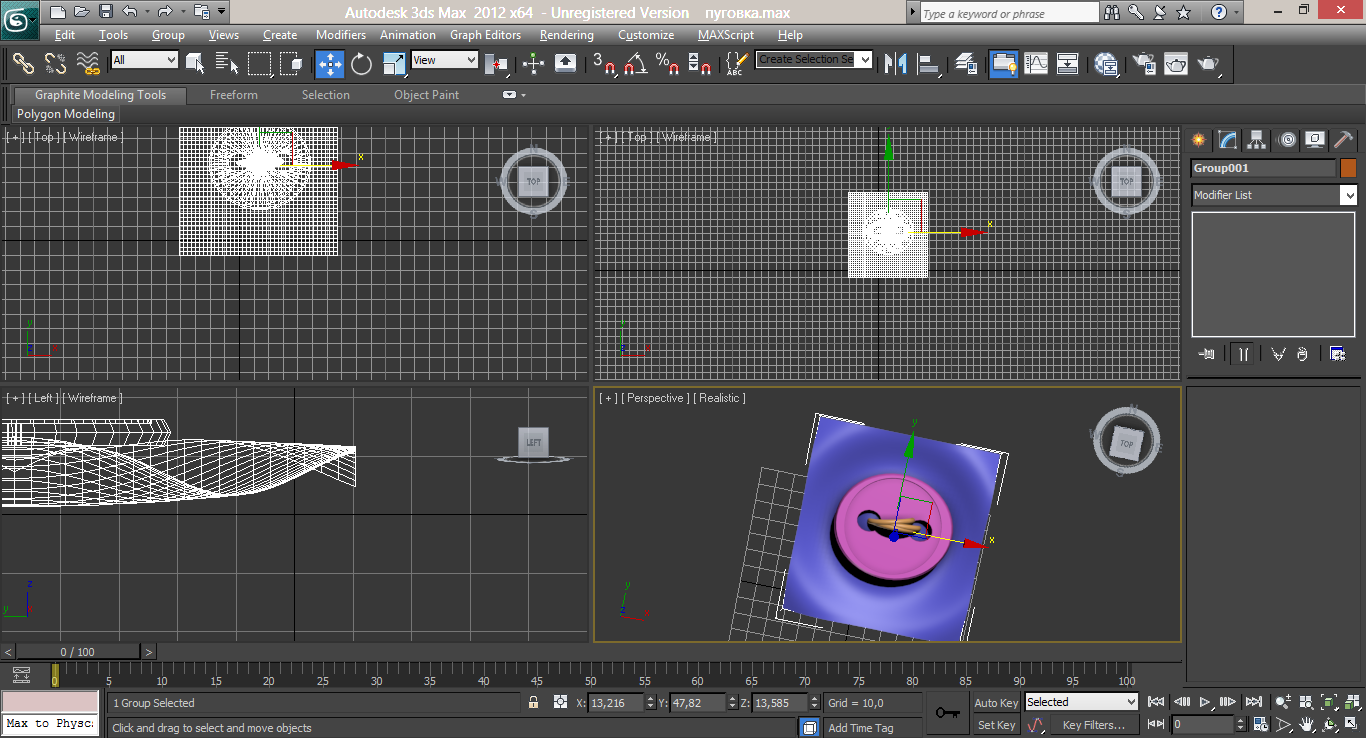Open Select by Name list

(x=227, y=64)
